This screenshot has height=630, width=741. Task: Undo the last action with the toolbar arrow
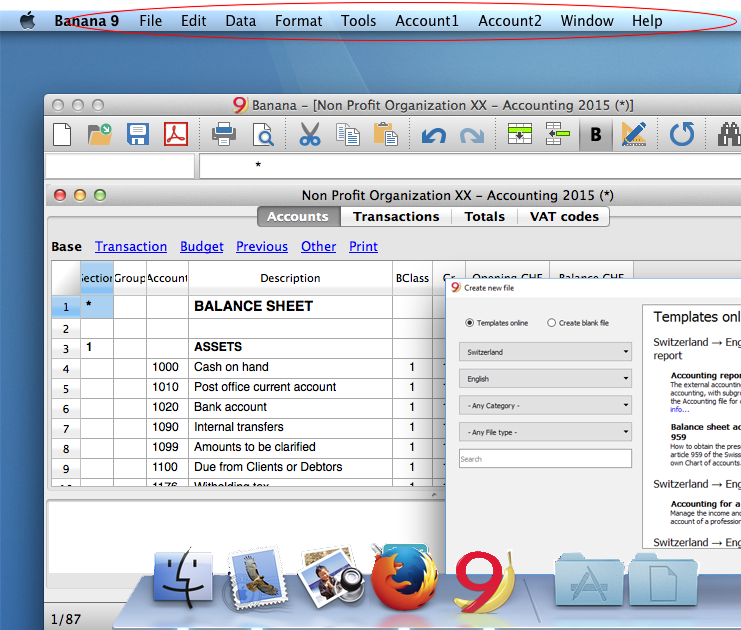tap(433, 136)
